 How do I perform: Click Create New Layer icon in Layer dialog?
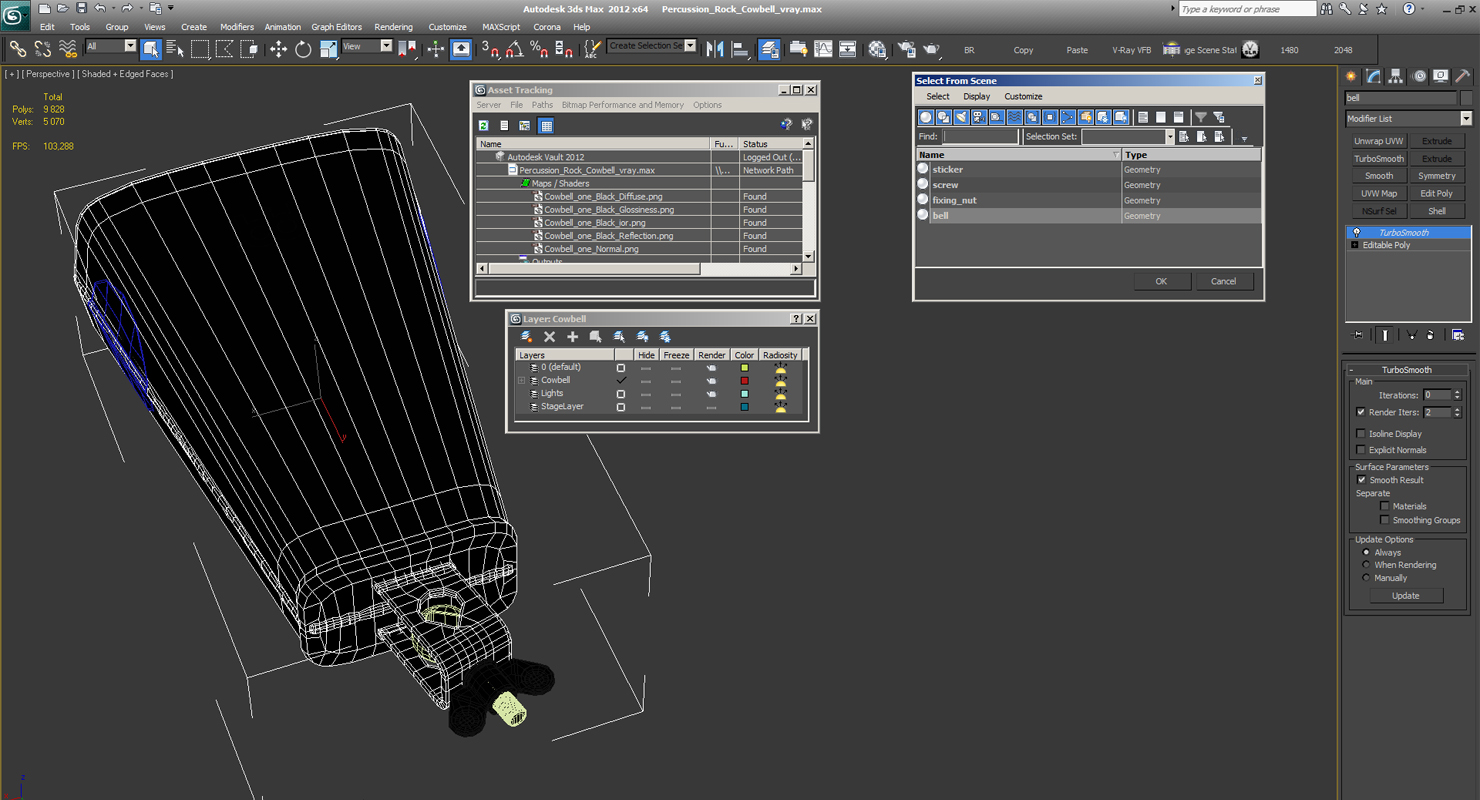coord(527,337)
